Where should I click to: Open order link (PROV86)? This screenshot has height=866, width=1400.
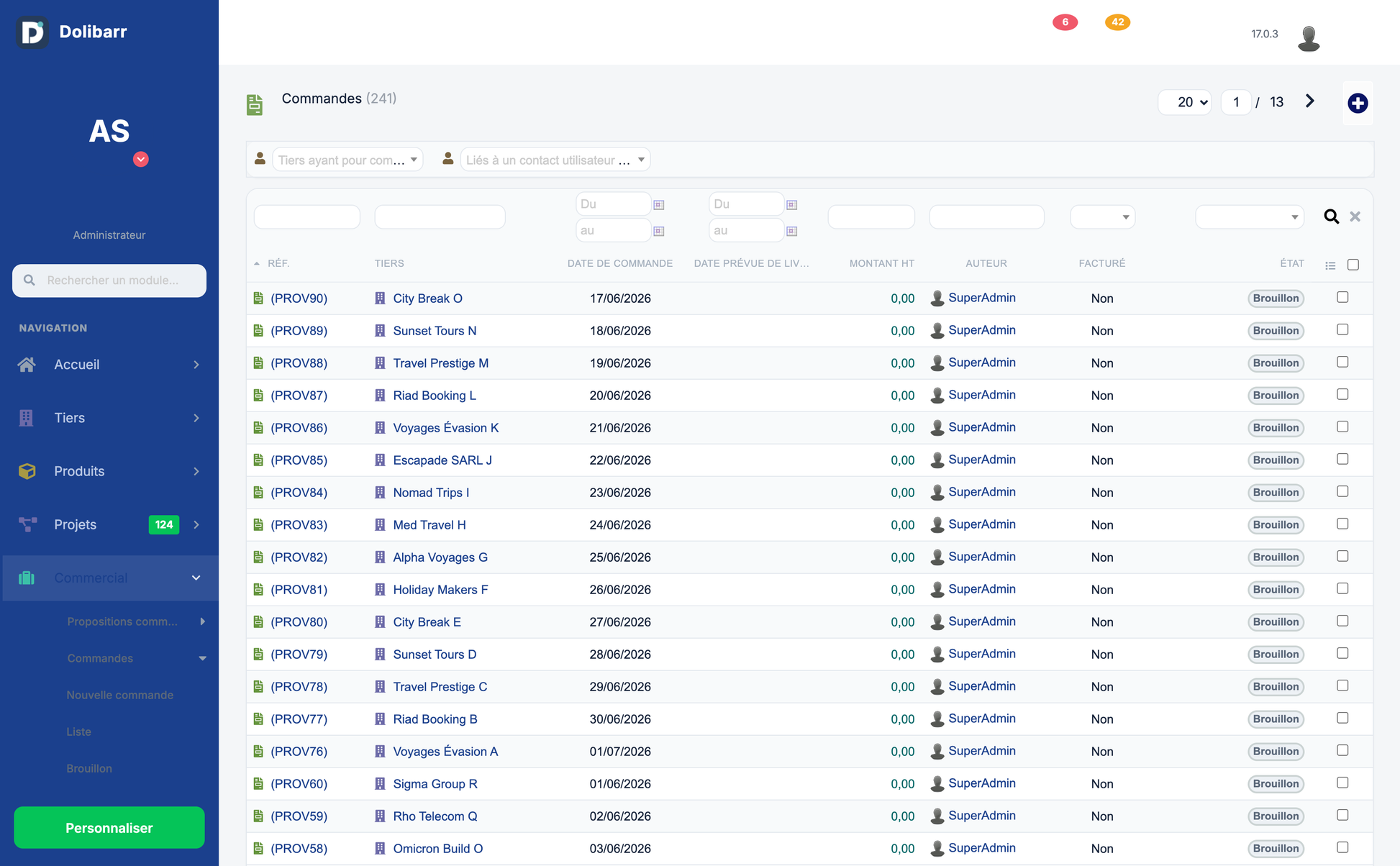(299, 428)
